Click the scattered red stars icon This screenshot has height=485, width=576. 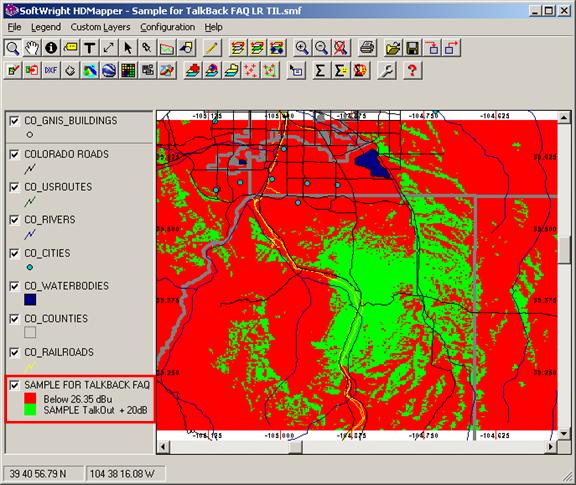coord(251,70)
